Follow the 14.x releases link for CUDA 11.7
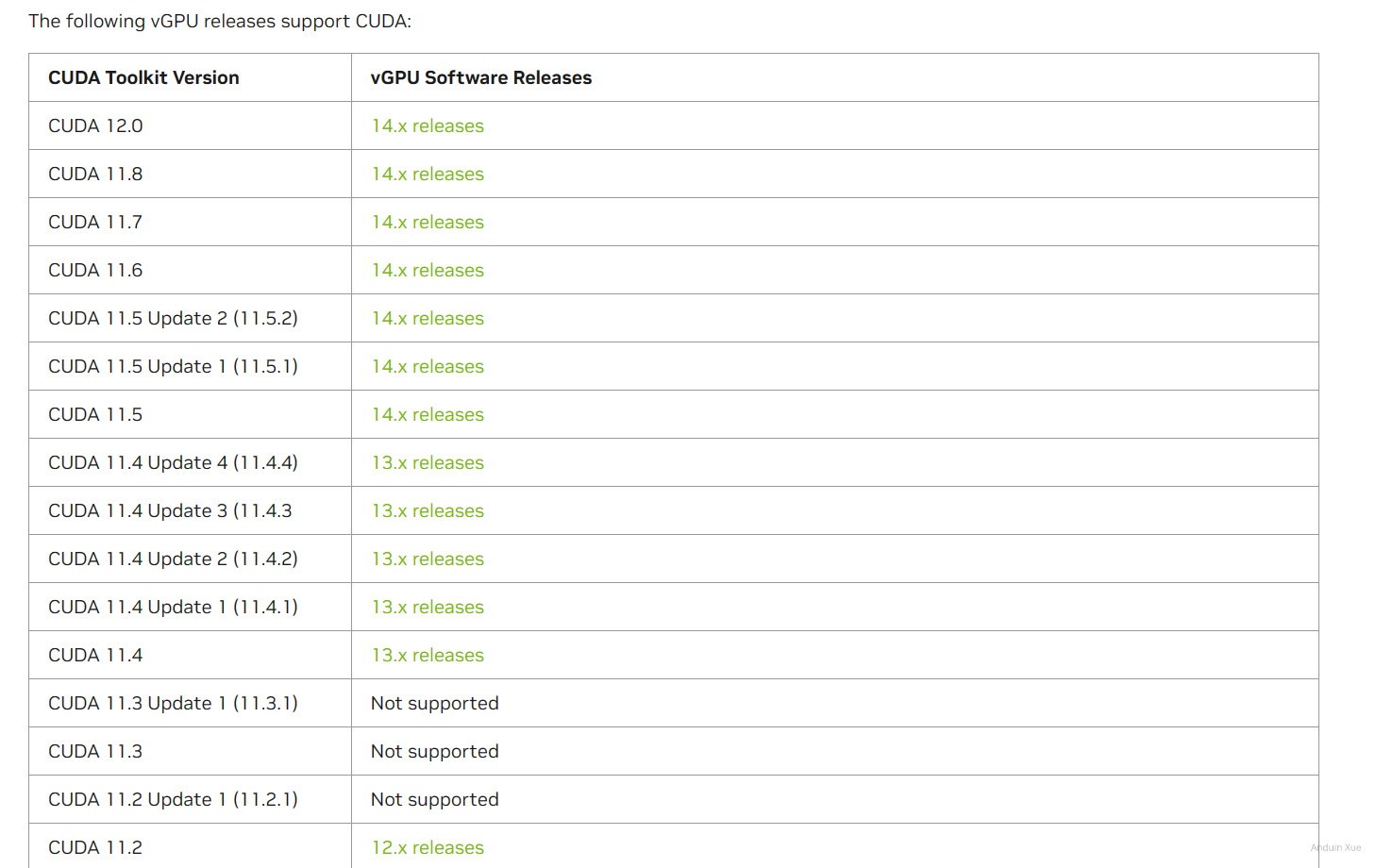The height and width of the screenshot is (868, 1376). point(427,223)
